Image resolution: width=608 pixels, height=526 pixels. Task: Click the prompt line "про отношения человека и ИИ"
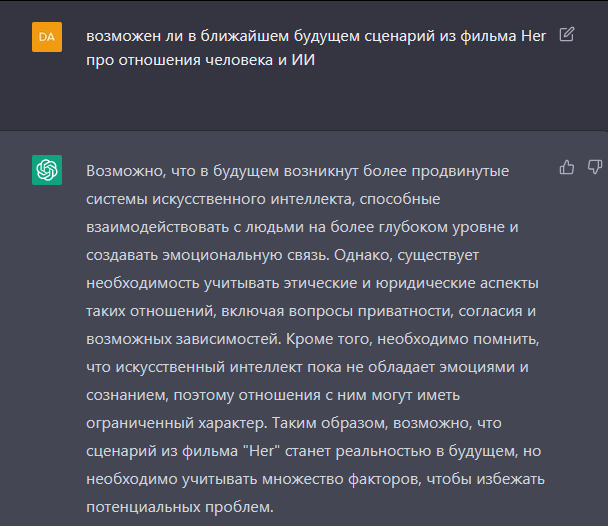click(200, 60)
